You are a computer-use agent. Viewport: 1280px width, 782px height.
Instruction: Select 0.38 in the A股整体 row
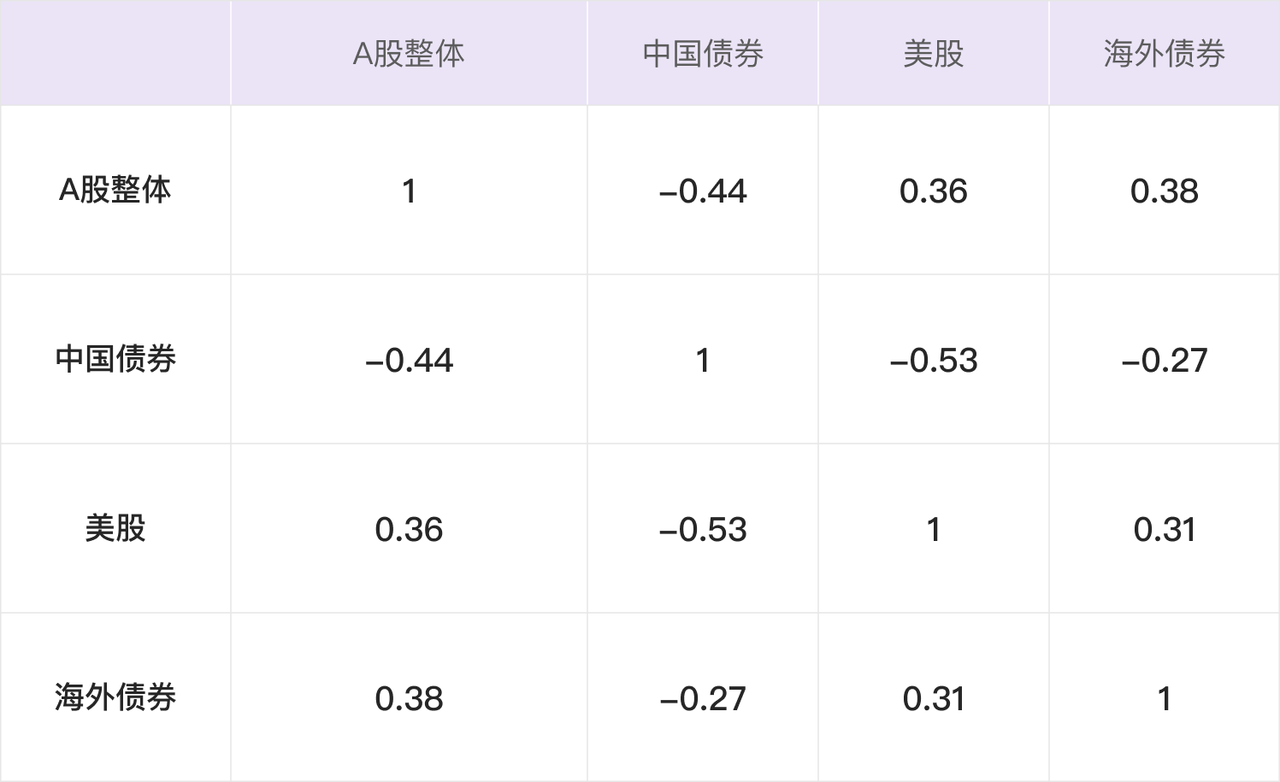coord(1164,191)
